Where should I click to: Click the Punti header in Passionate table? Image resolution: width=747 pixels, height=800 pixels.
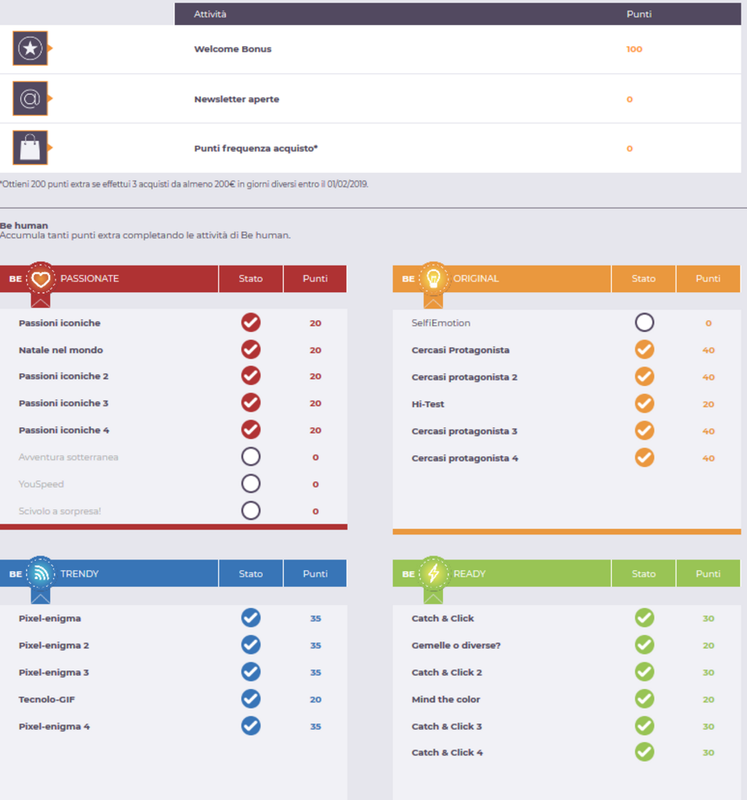coord(315,279)
